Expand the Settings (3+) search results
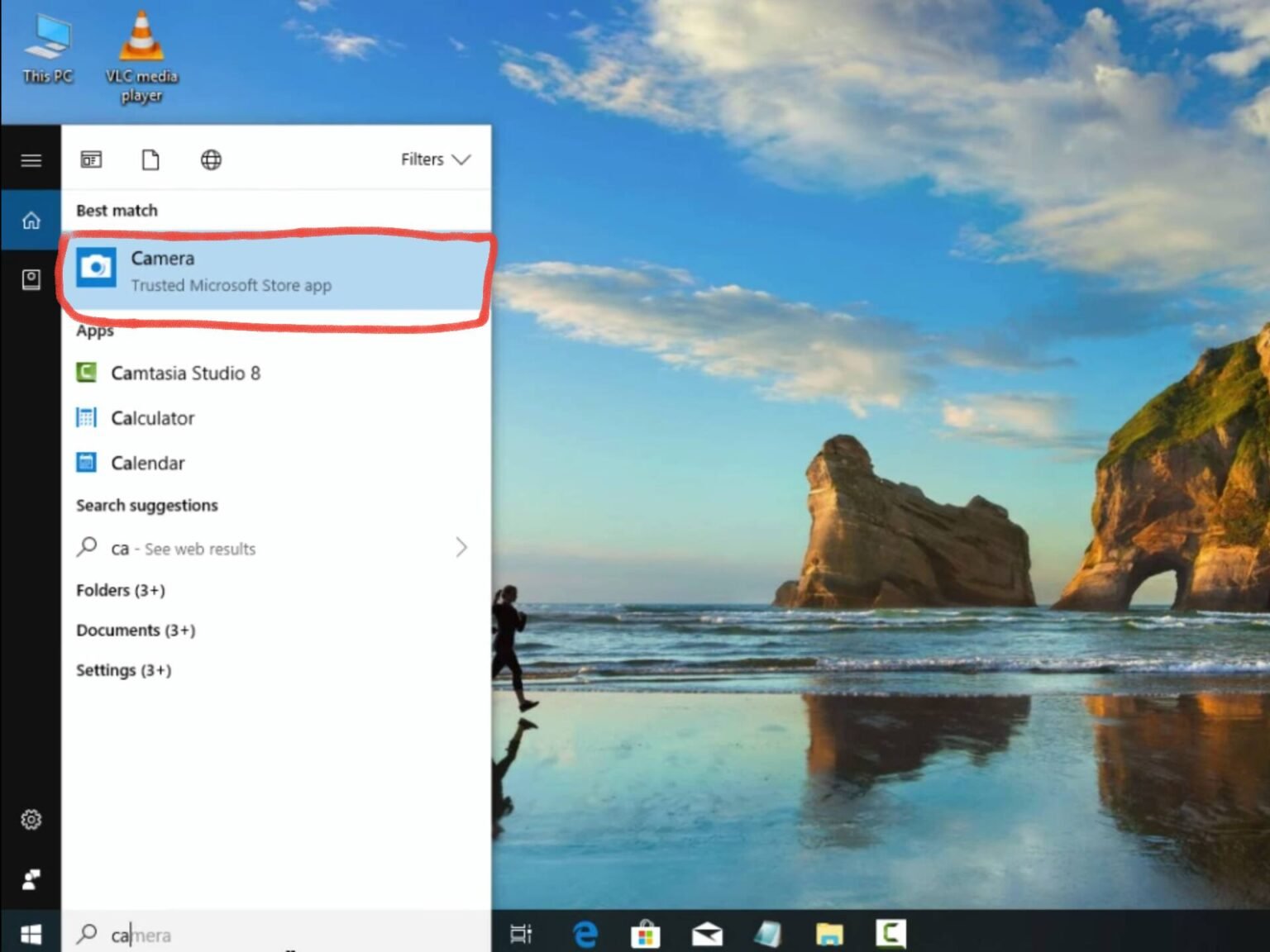This screenshot has height=952, width=1270. click(122, 670)
